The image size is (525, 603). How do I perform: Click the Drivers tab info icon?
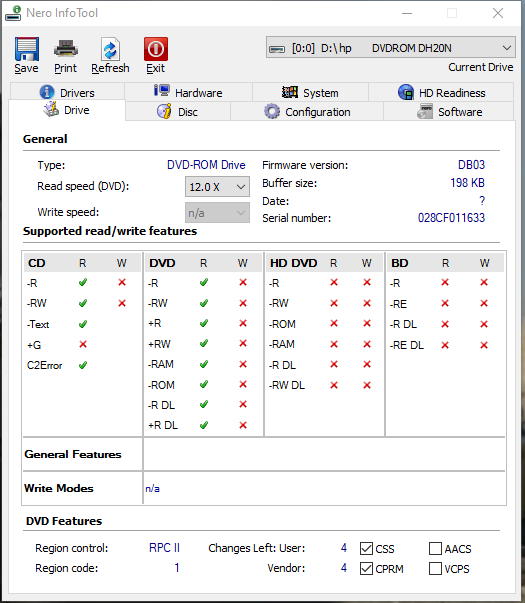tap(47, 92)
